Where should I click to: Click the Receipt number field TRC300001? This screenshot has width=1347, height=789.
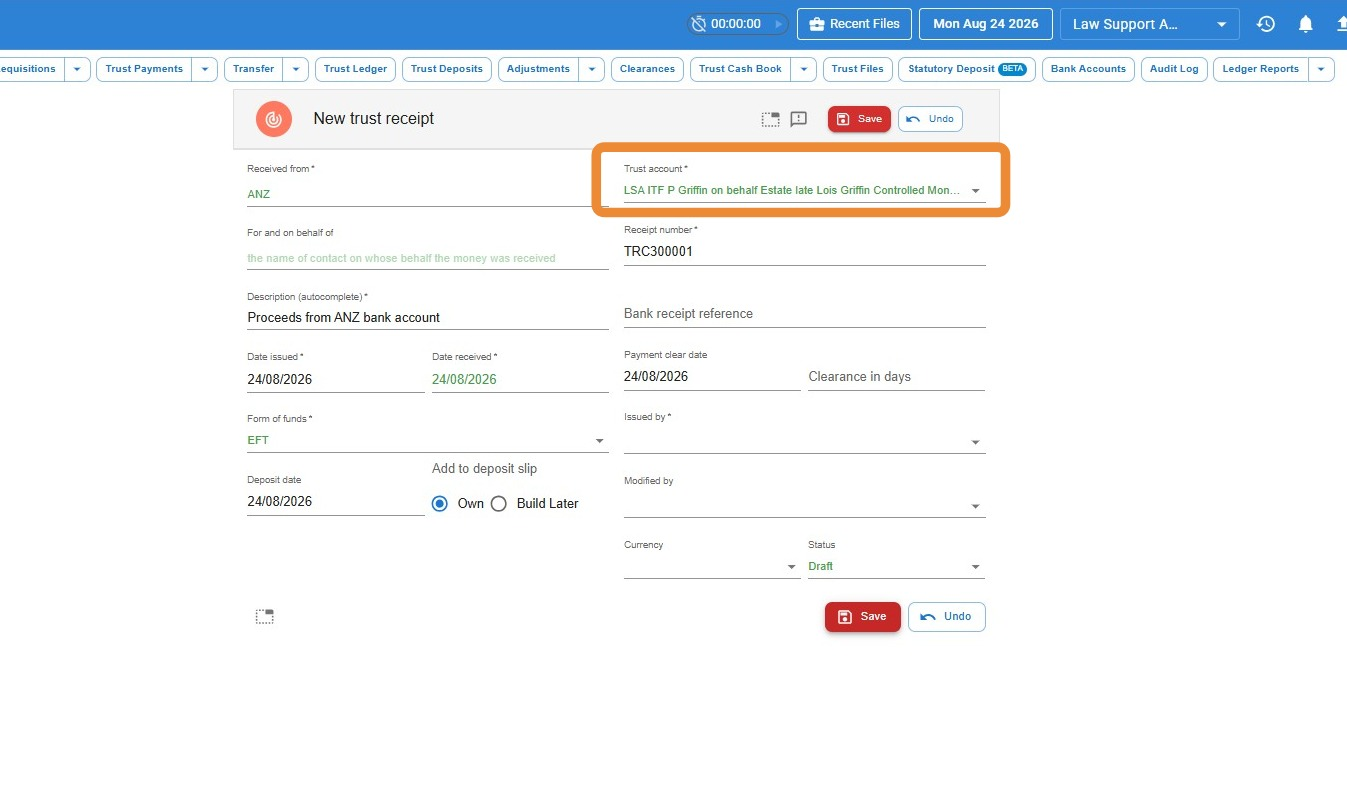(x=804, y=252)
